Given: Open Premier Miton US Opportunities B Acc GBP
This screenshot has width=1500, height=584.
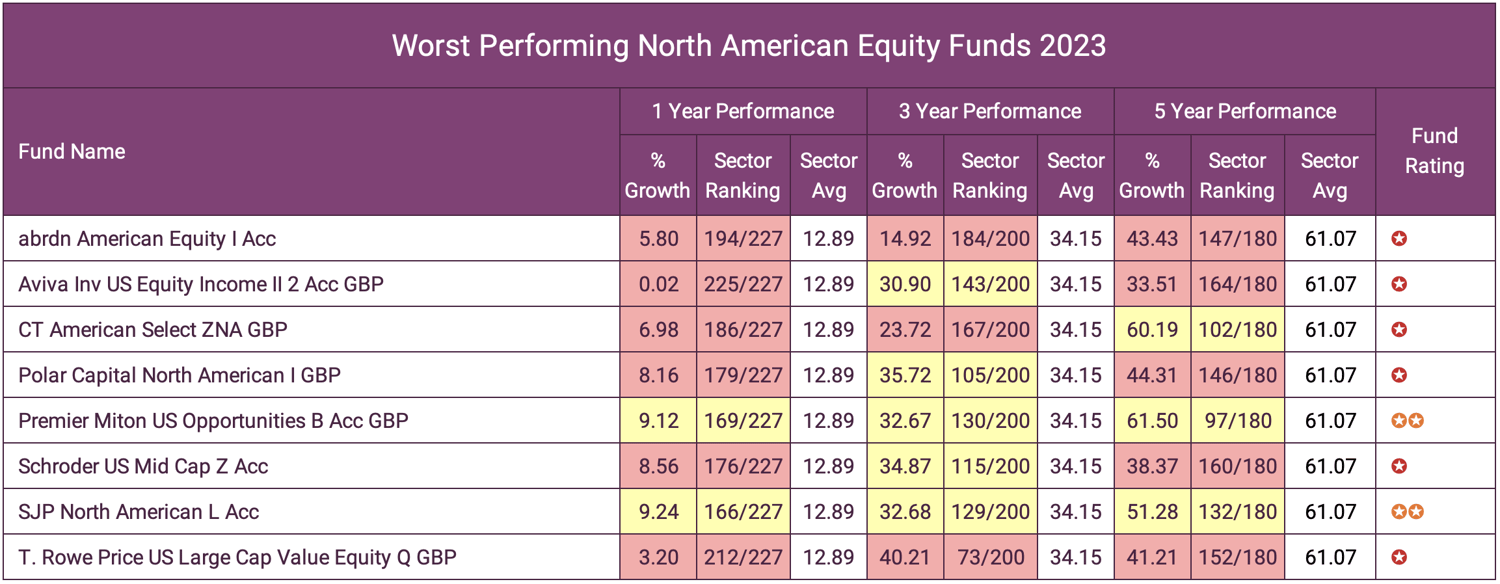Looking at the screenshot, I should [x=213, y=421].
